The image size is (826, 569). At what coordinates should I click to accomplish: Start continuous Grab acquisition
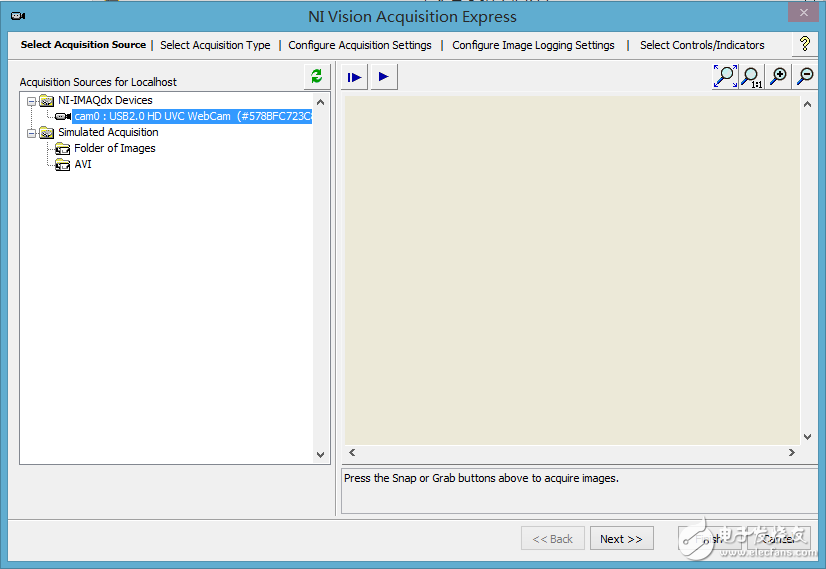(x=384, y=77)
